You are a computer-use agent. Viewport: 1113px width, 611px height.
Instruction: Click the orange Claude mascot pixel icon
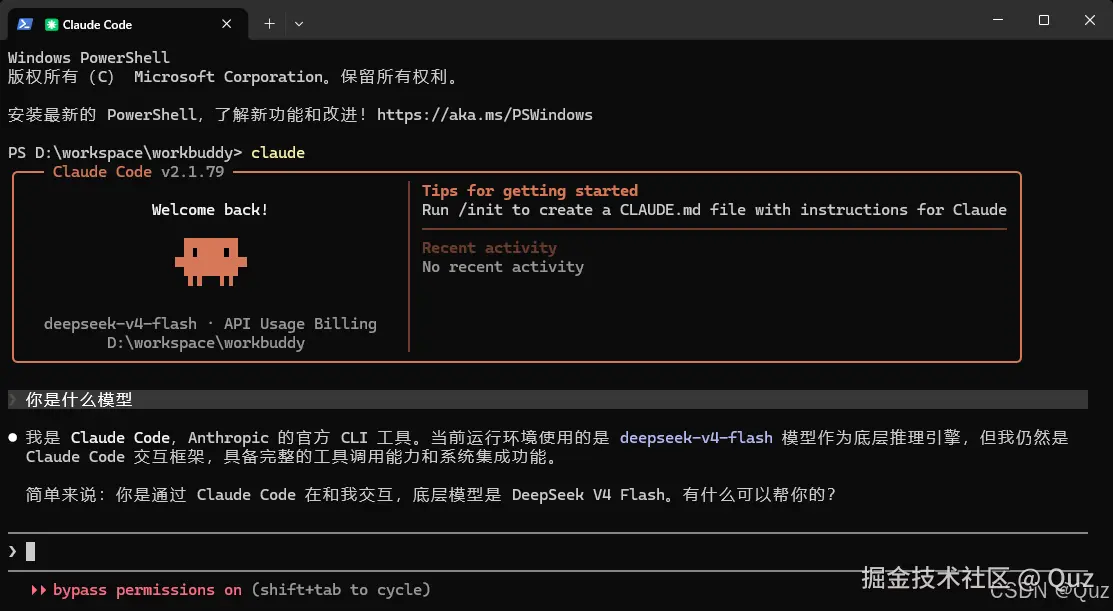tap(211, 262)
